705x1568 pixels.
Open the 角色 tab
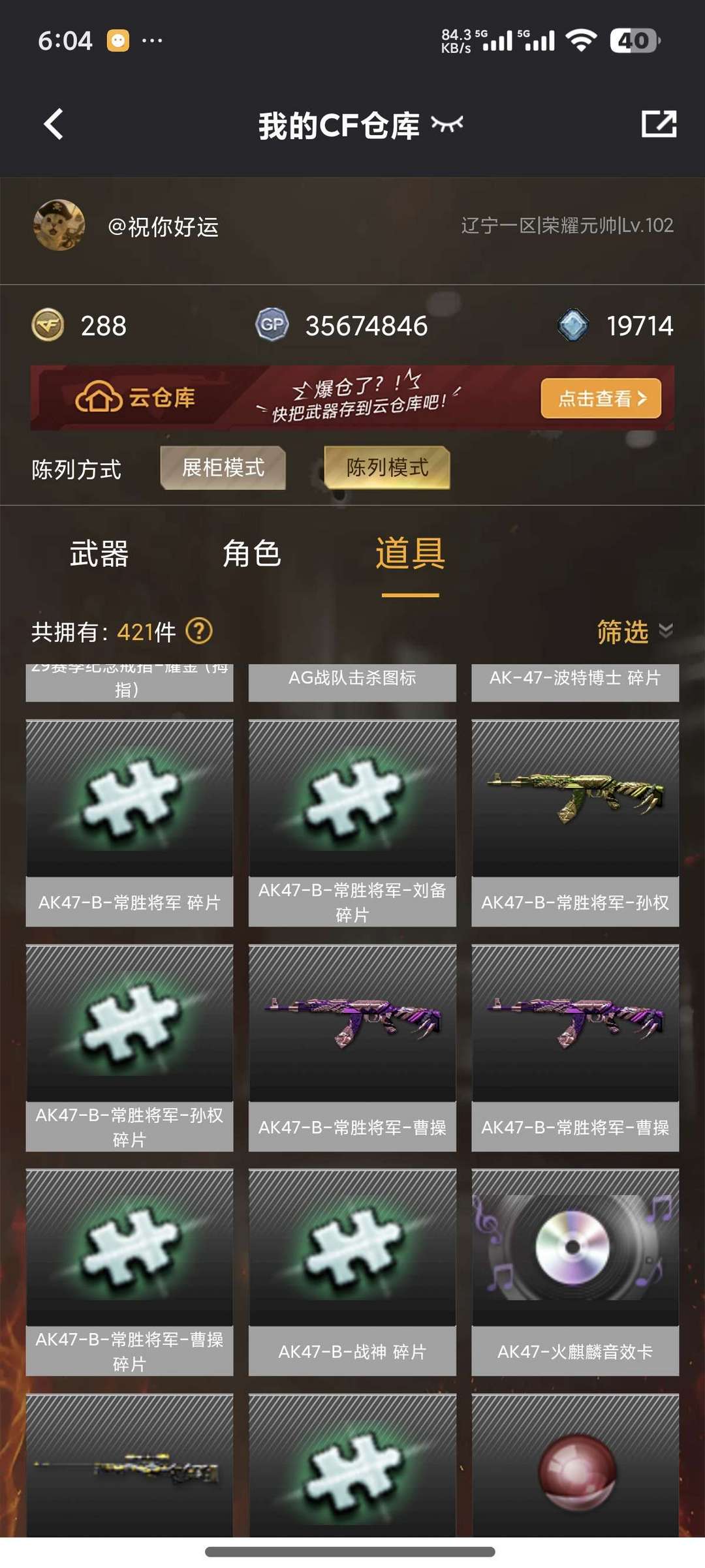pyautogui.click(x=251, y=554)
